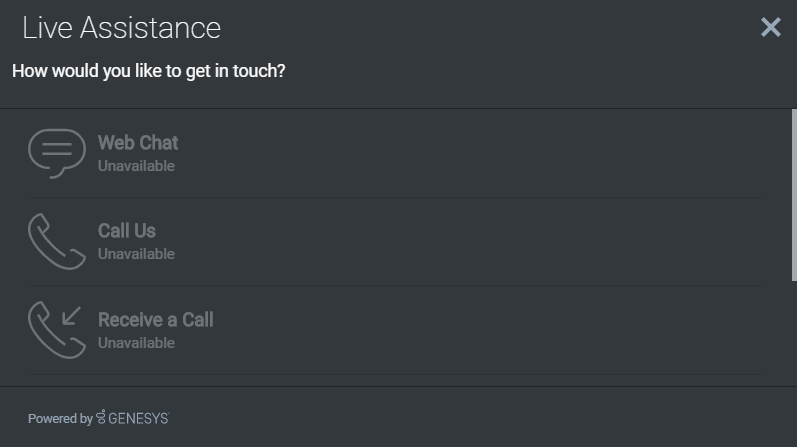Image resolution: width=797 pixels, height=447 pixels.
Task: Click empty space right of Receive a Call row
Action: coord(500,329)
